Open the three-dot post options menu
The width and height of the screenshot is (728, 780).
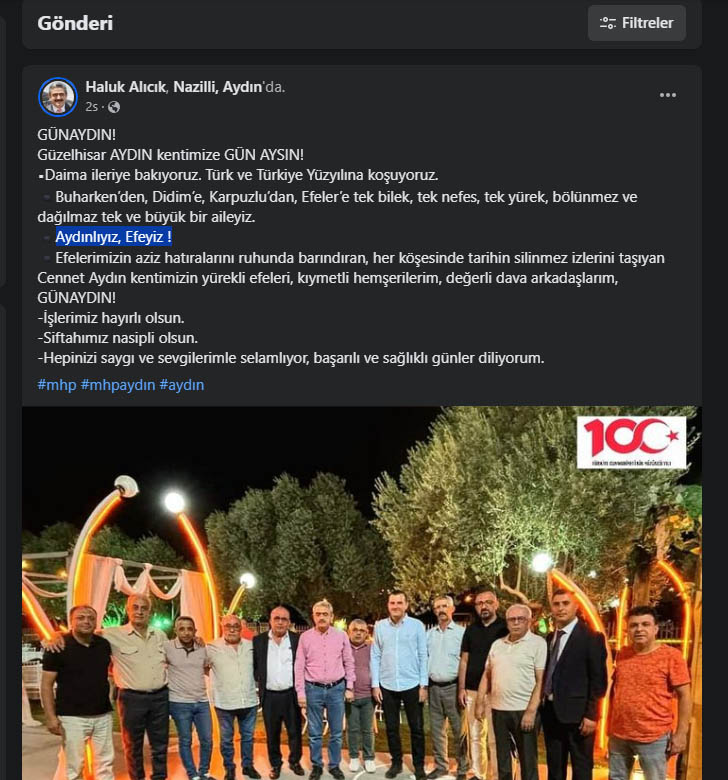(667, 95)
